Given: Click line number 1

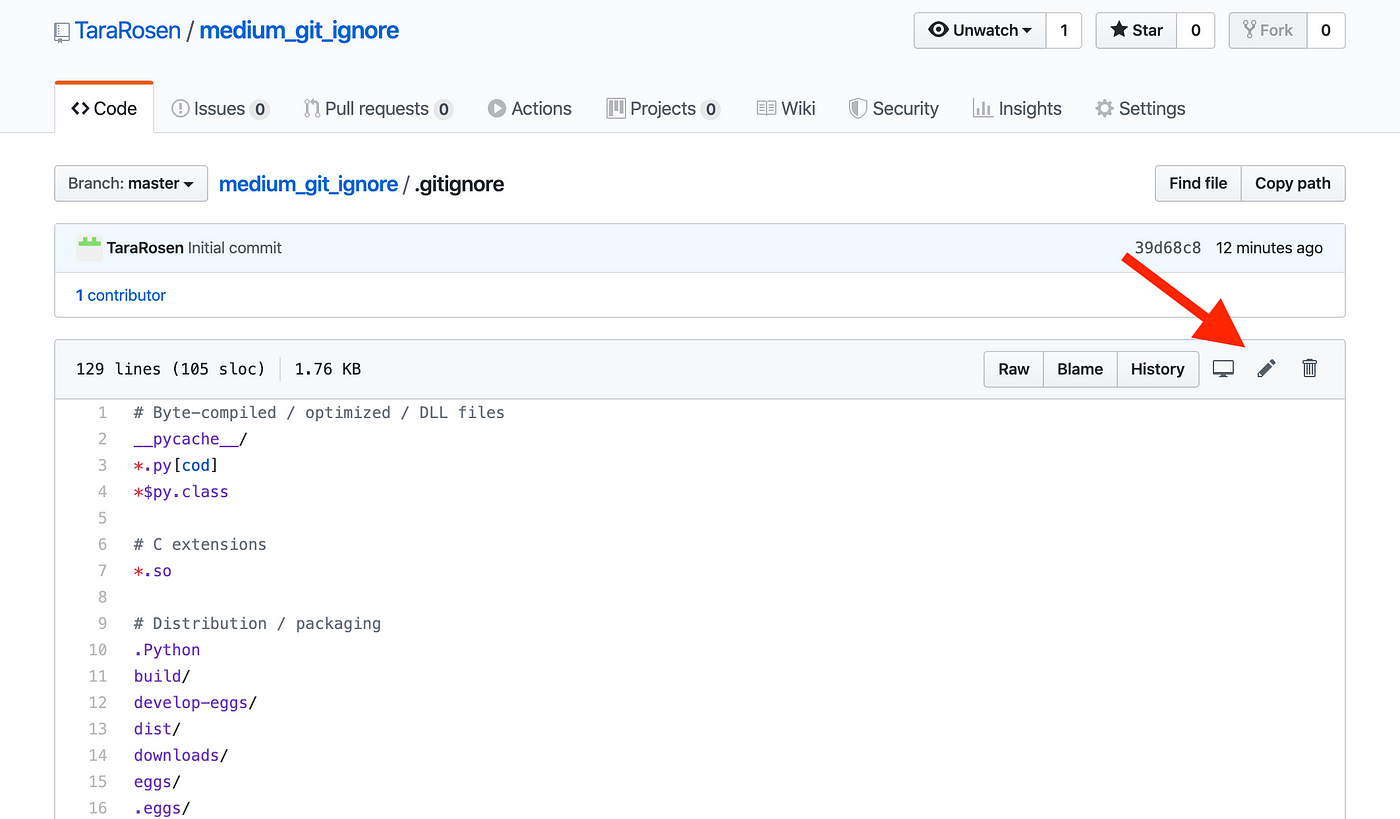Looking at the screenshot, I should (x=101, y=412).
